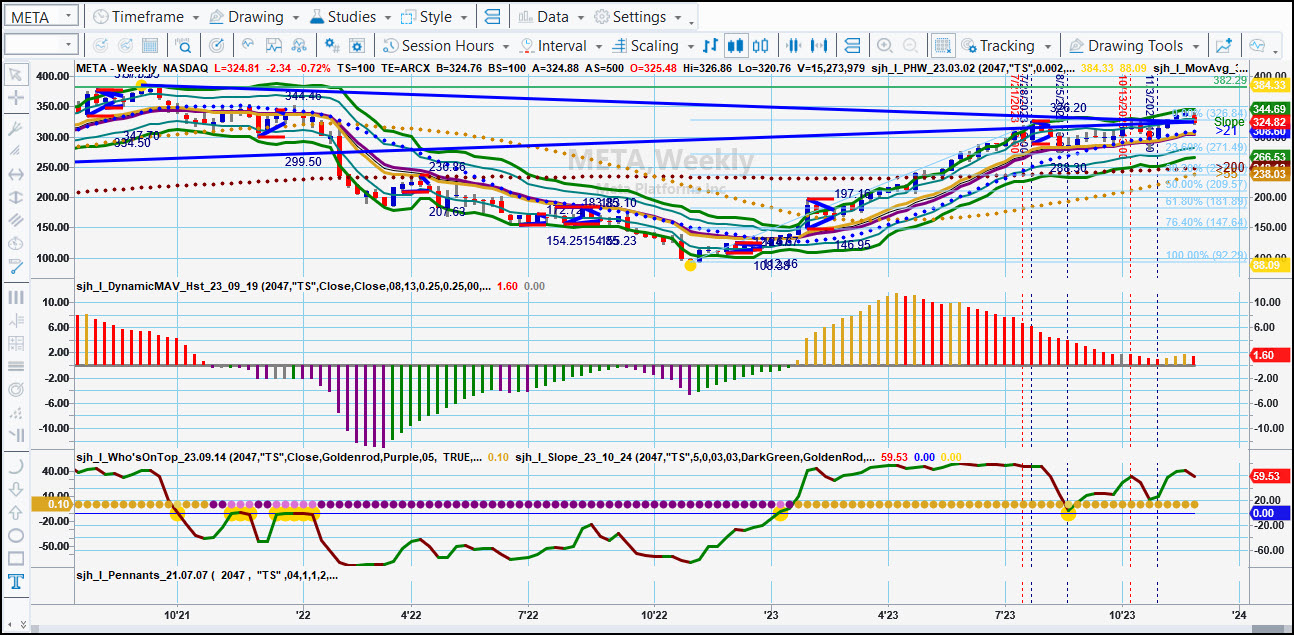Click the boxed chart line icon in the second toolbar

pyautogui.click(x=273, y=46)
